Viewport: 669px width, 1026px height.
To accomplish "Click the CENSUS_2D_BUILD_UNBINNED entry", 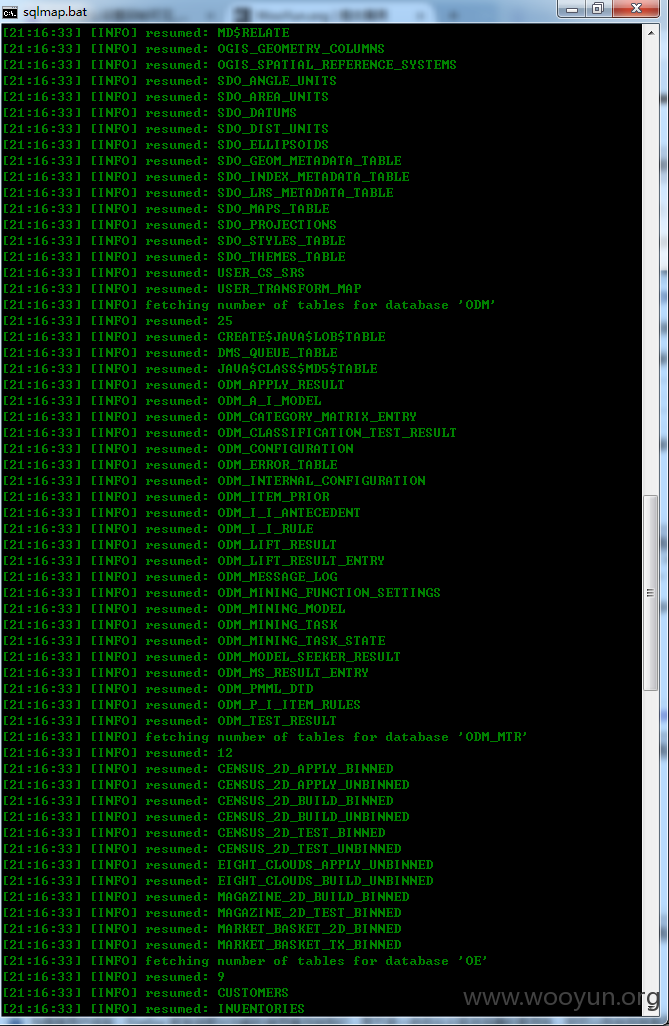I will (313, 818).
